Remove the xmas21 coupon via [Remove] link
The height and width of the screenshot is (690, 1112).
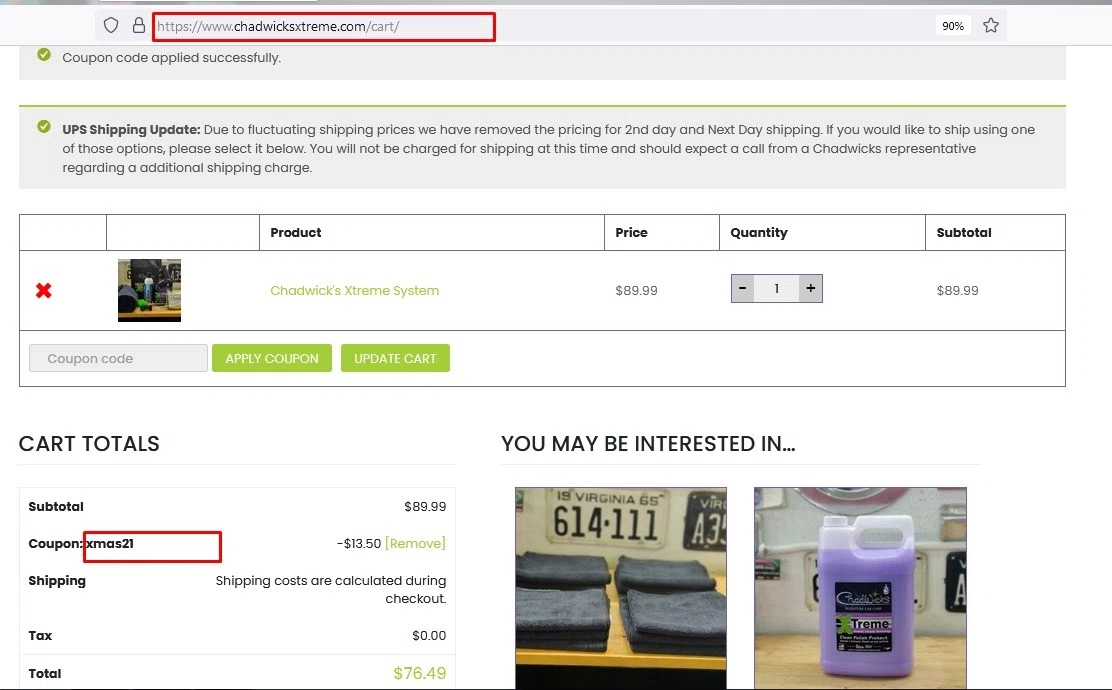click(x=415, y=543)
